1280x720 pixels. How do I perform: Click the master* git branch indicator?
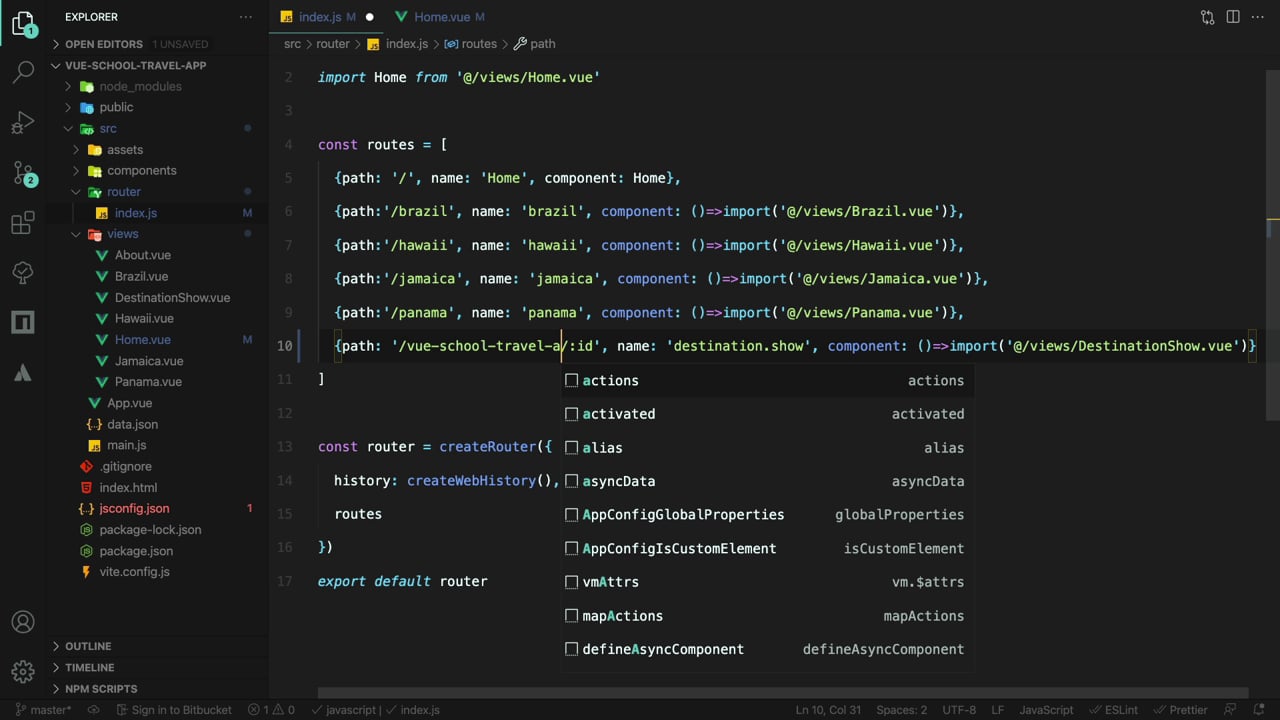43,710
